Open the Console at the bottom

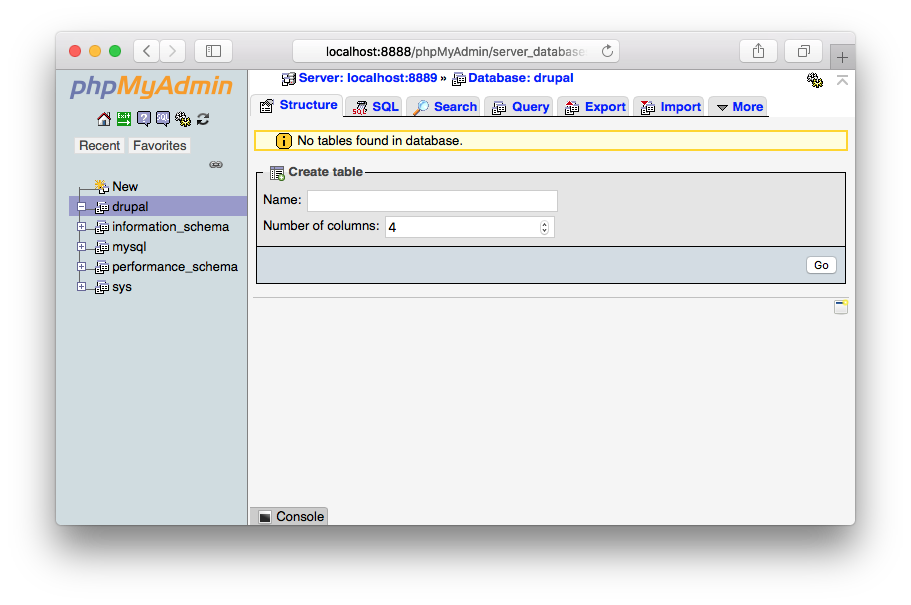288,516
